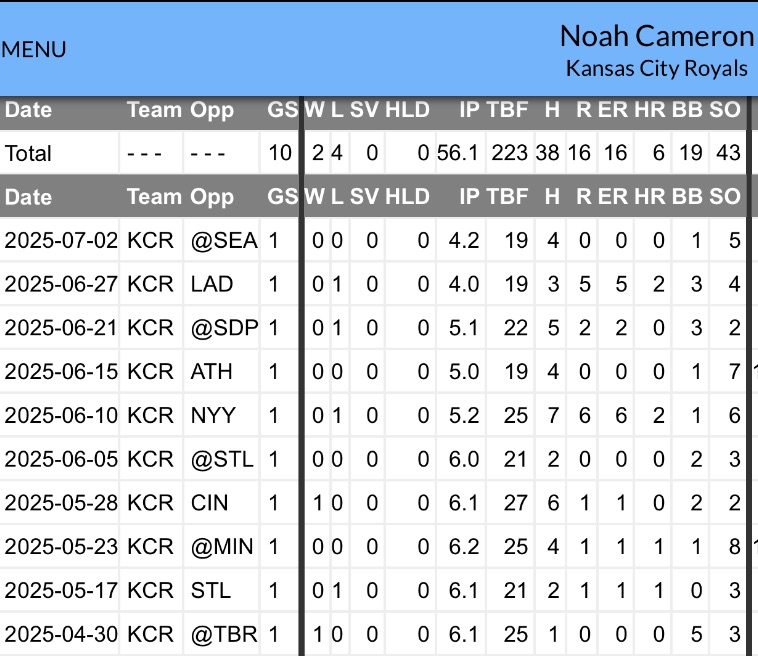Click the 2025-04-30 game date
758x666 pixels.
(61, 634)
